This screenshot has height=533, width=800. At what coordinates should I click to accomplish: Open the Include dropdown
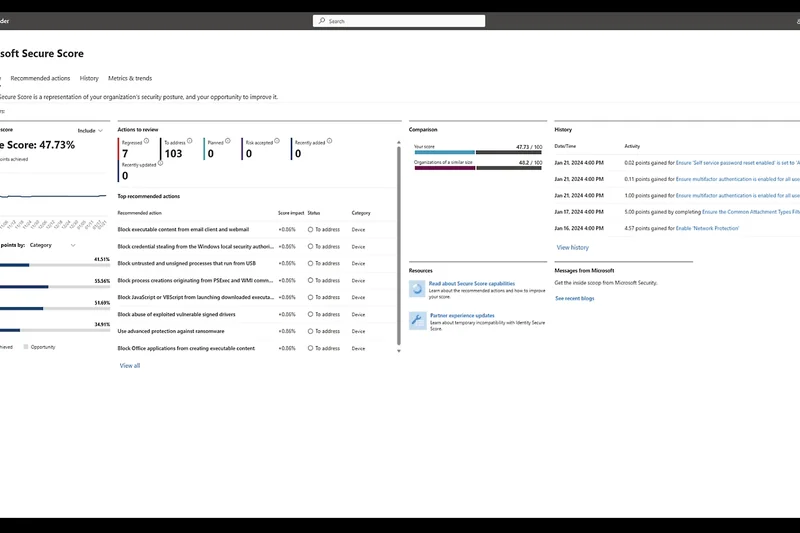90,131
